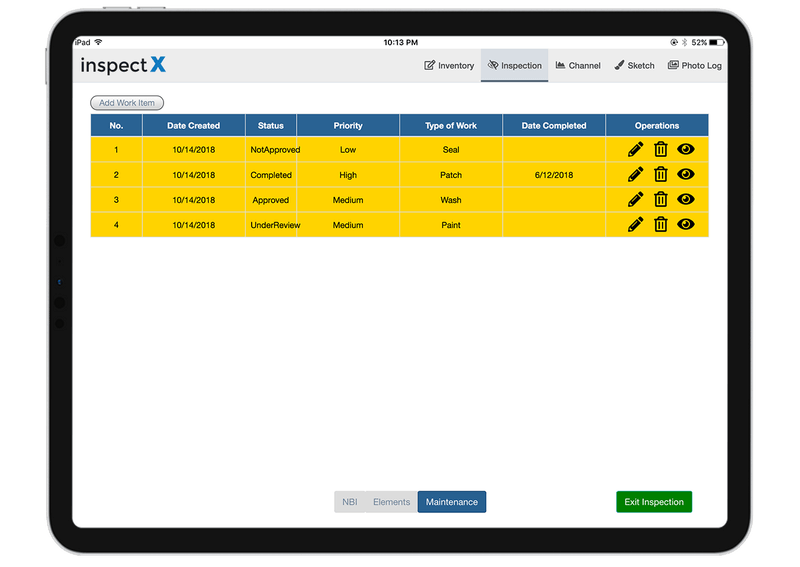This screenshot has width=800, height=567.
Task: Click the Patch work type cell
Action: [451, 175]
